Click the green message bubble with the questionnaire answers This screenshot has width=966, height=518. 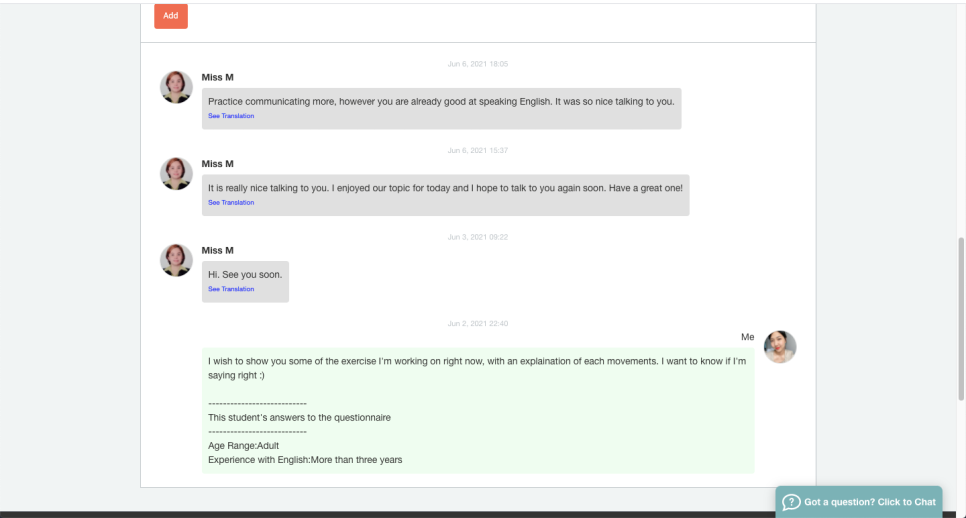(x=478, y=410)
